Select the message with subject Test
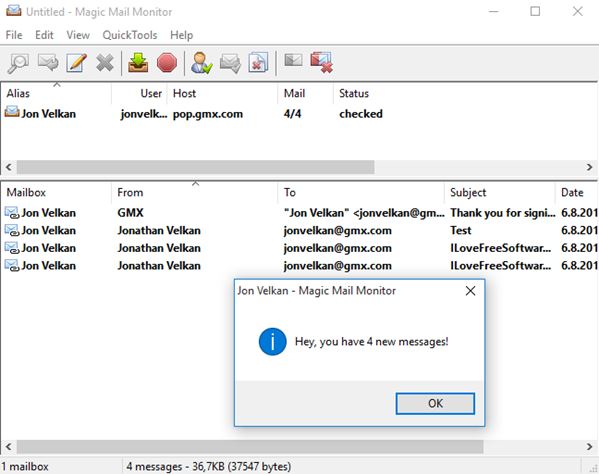This screenshot has width=599, height=474. 300,230
